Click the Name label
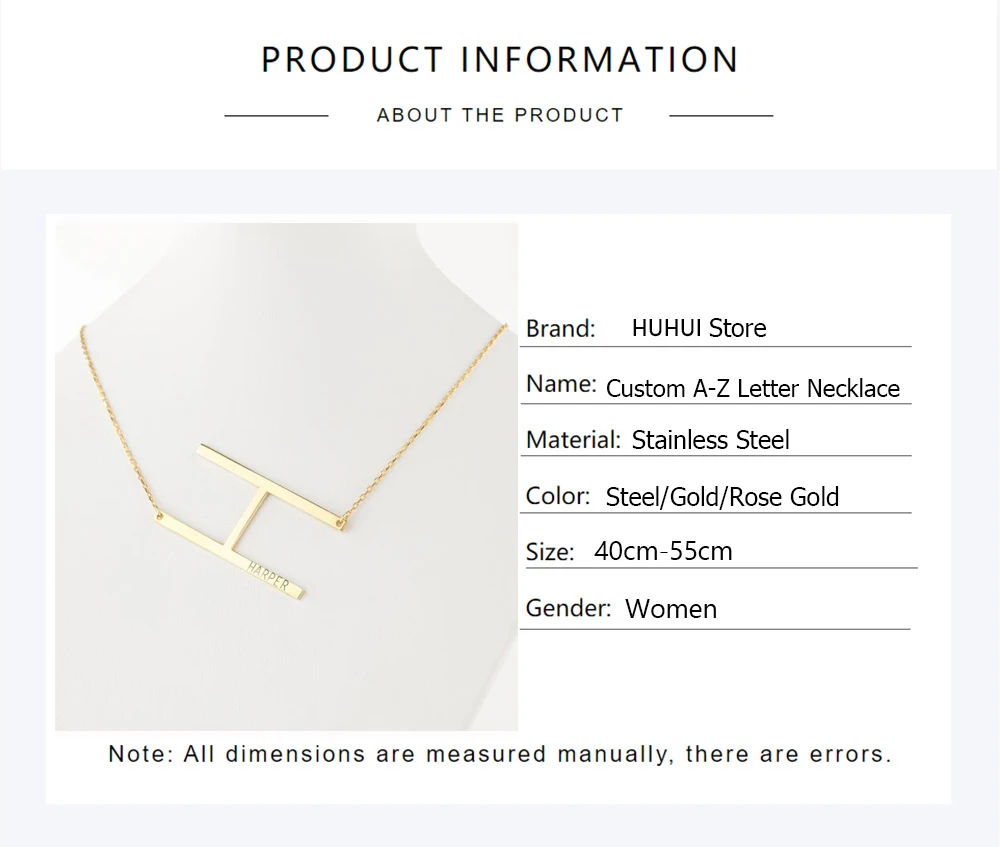This screenshot has height=847, width=1000. pyautogui.click(x=561, y=384)
